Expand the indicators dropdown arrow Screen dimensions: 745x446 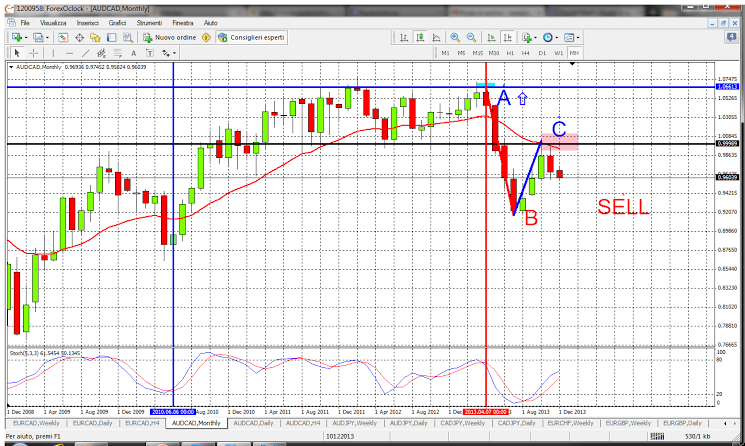(x=535, y=38)
